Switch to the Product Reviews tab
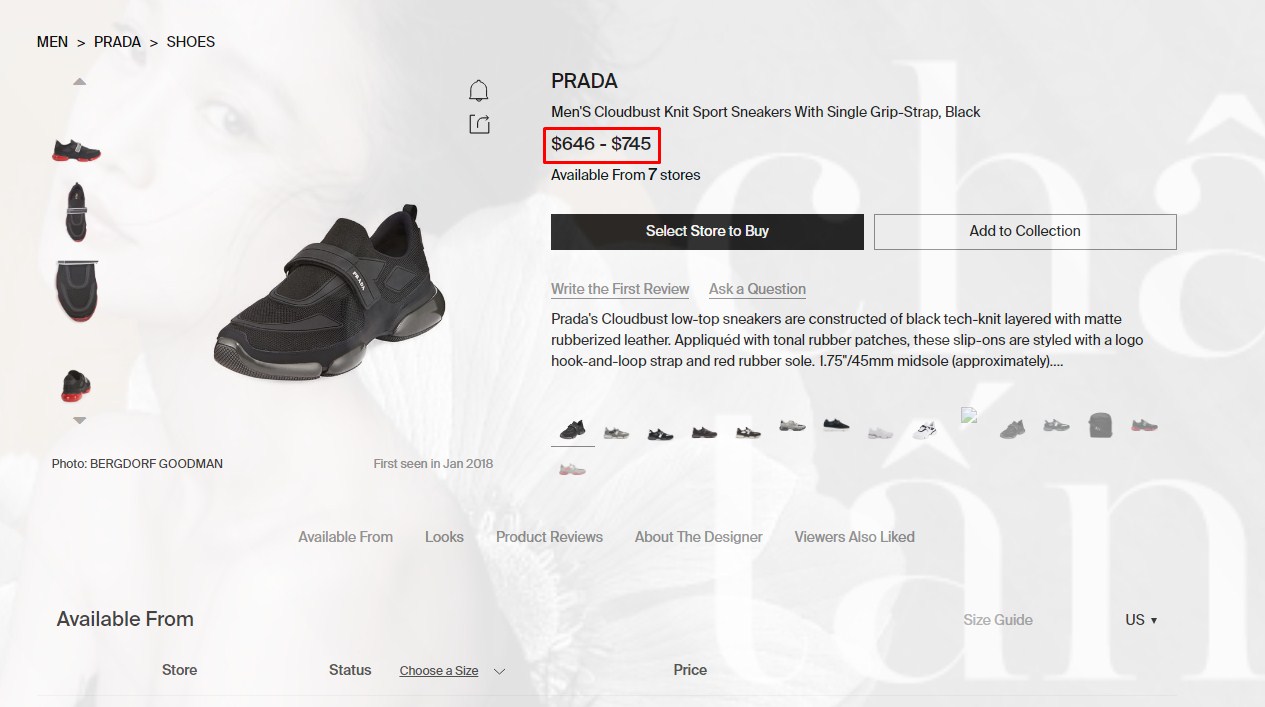The height and width of the screenshot is (707, 1265). click(x=549, y=537)
